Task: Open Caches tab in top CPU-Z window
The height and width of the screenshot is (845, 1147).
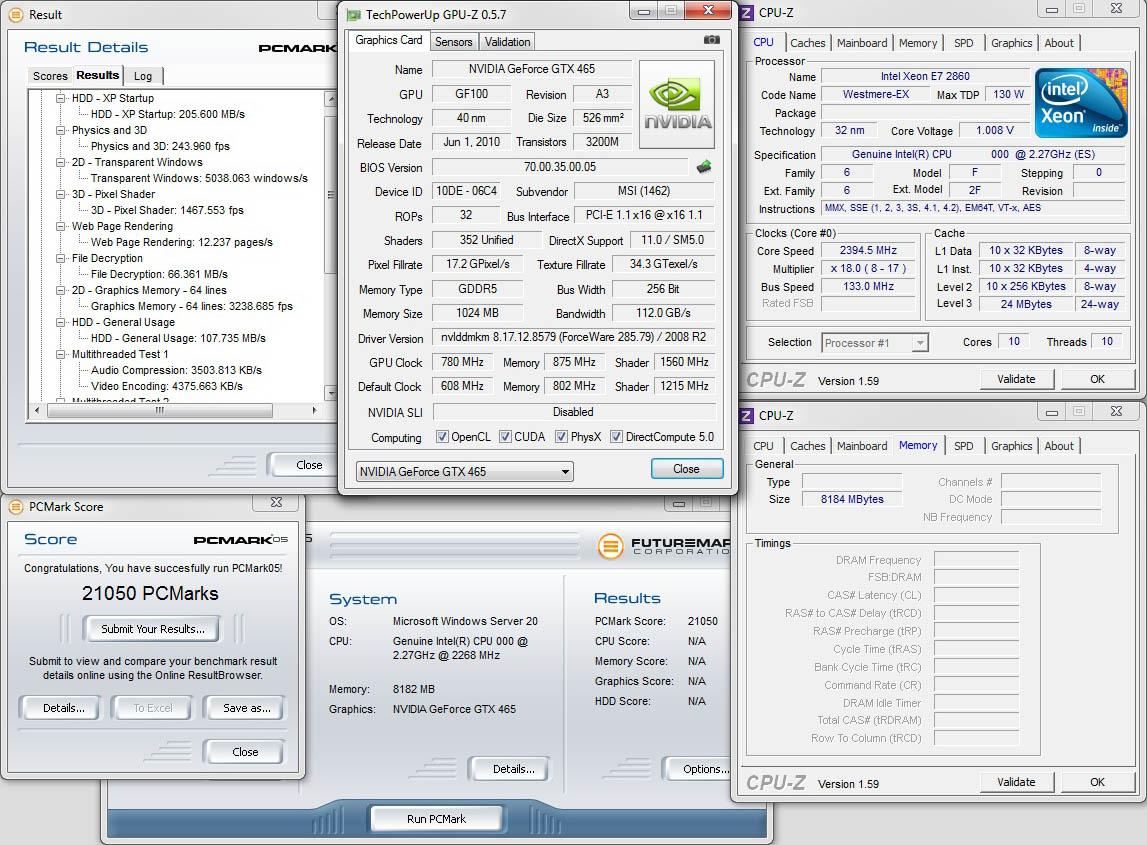Action: 808,43
